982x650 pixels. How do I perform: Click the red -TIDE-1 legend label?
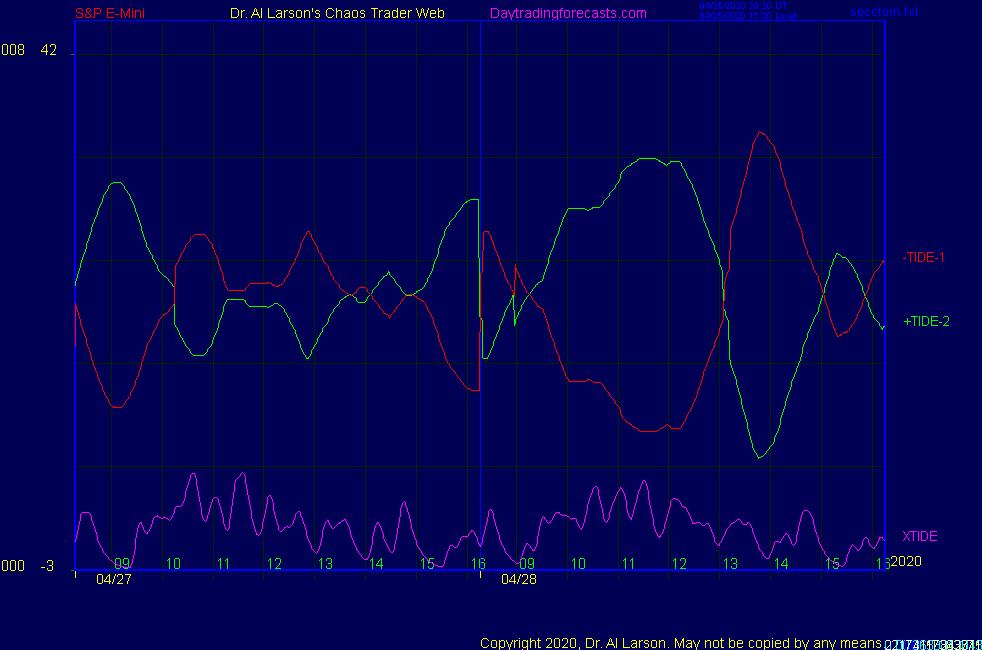coord(924,257)
